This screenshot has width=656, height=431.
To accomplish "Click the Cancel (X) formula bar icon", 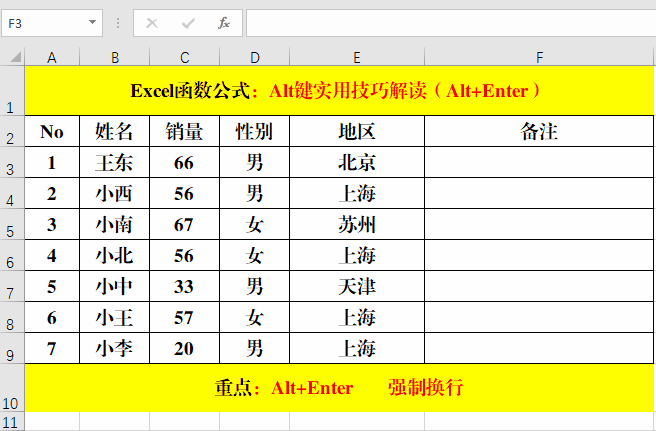I will click(152, 23).
